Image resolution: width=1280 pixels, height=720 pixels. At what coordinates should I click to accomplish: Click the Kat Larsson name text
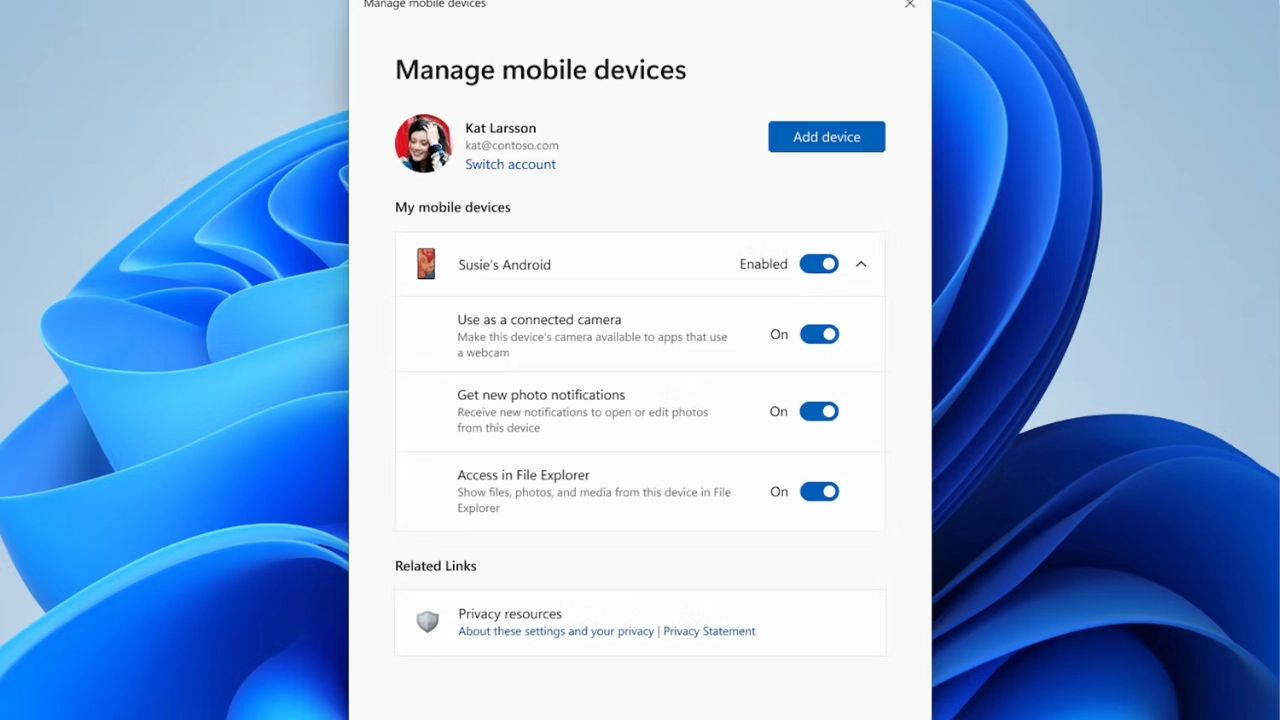pos(500,128)
